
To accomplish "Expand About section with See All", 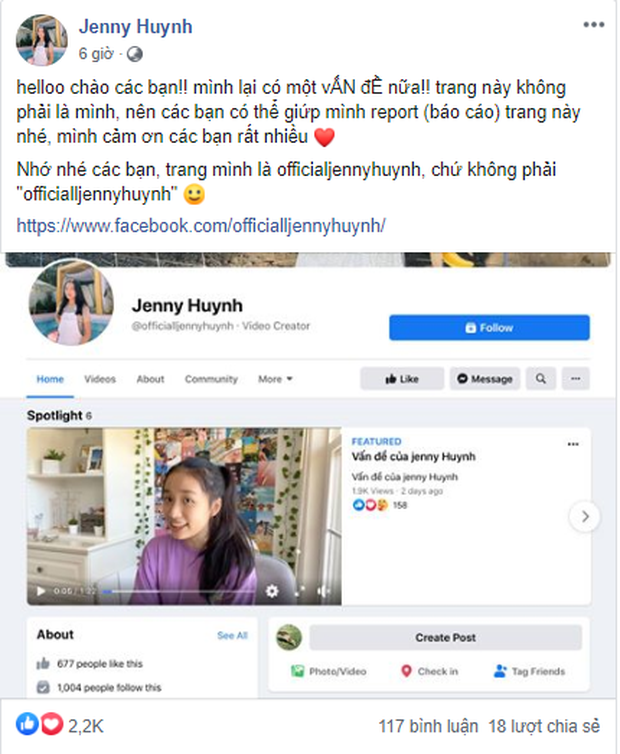I will click(x=232, y=635).
